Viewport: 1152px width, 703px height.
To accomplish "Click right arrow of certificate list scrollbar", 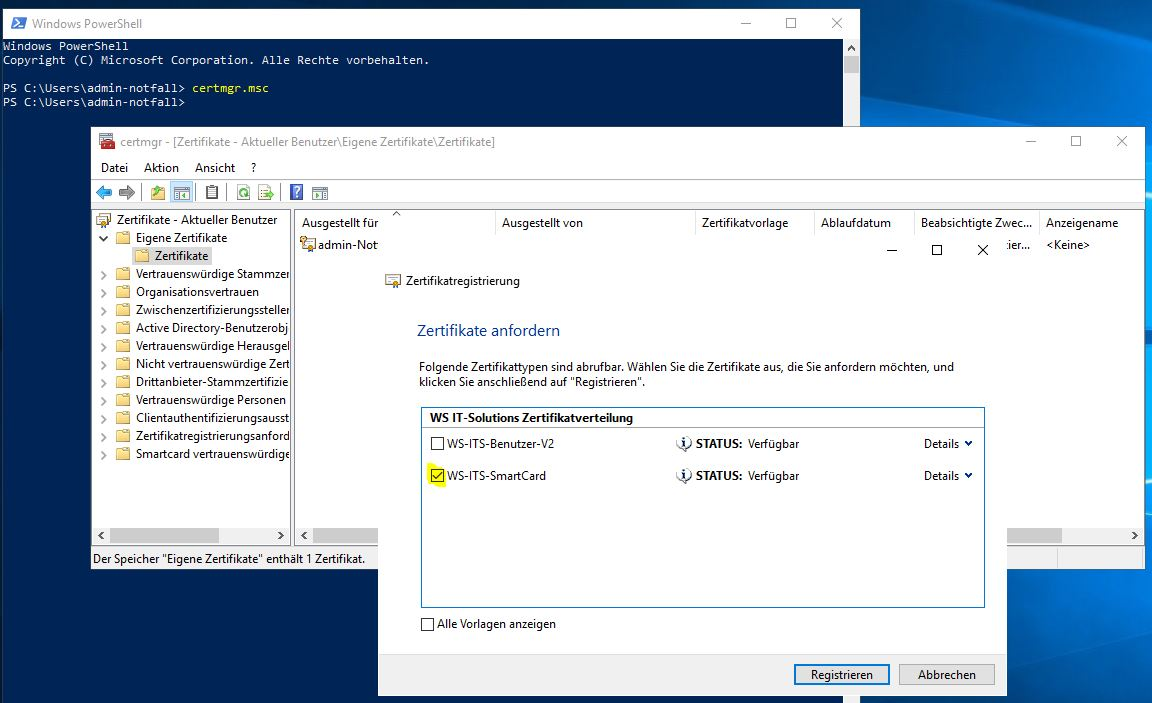I will point(1134,536).
